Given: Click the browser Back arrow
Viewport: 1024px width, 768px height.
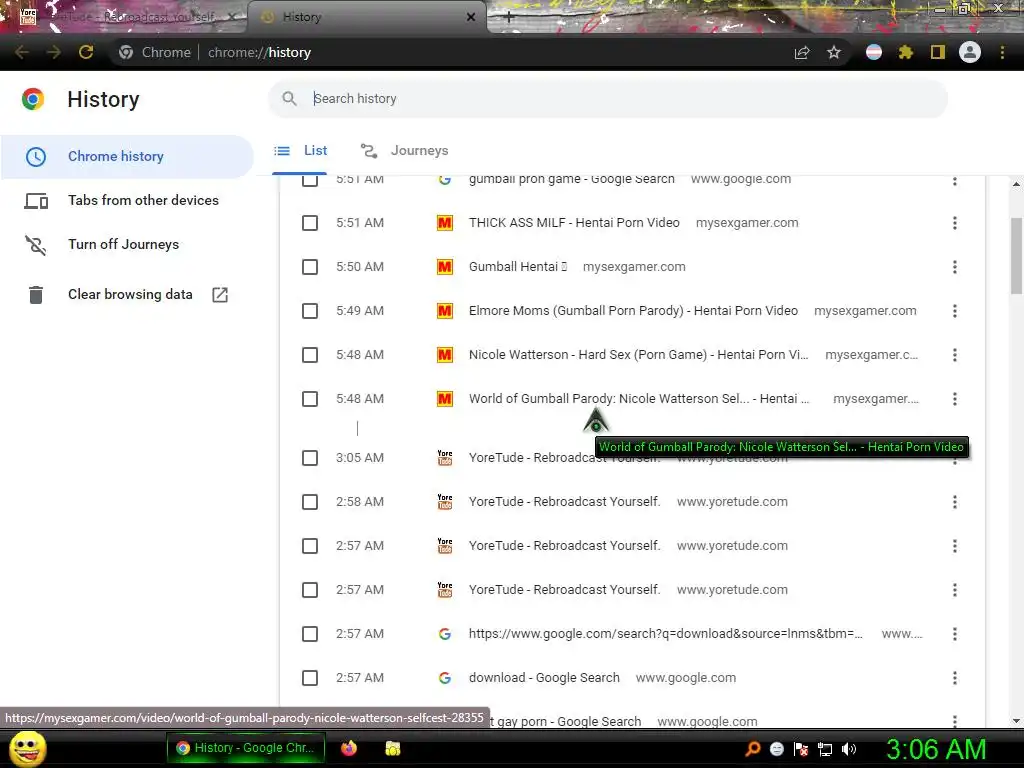Looking at the screenshot, I should [x=21, y=52].
